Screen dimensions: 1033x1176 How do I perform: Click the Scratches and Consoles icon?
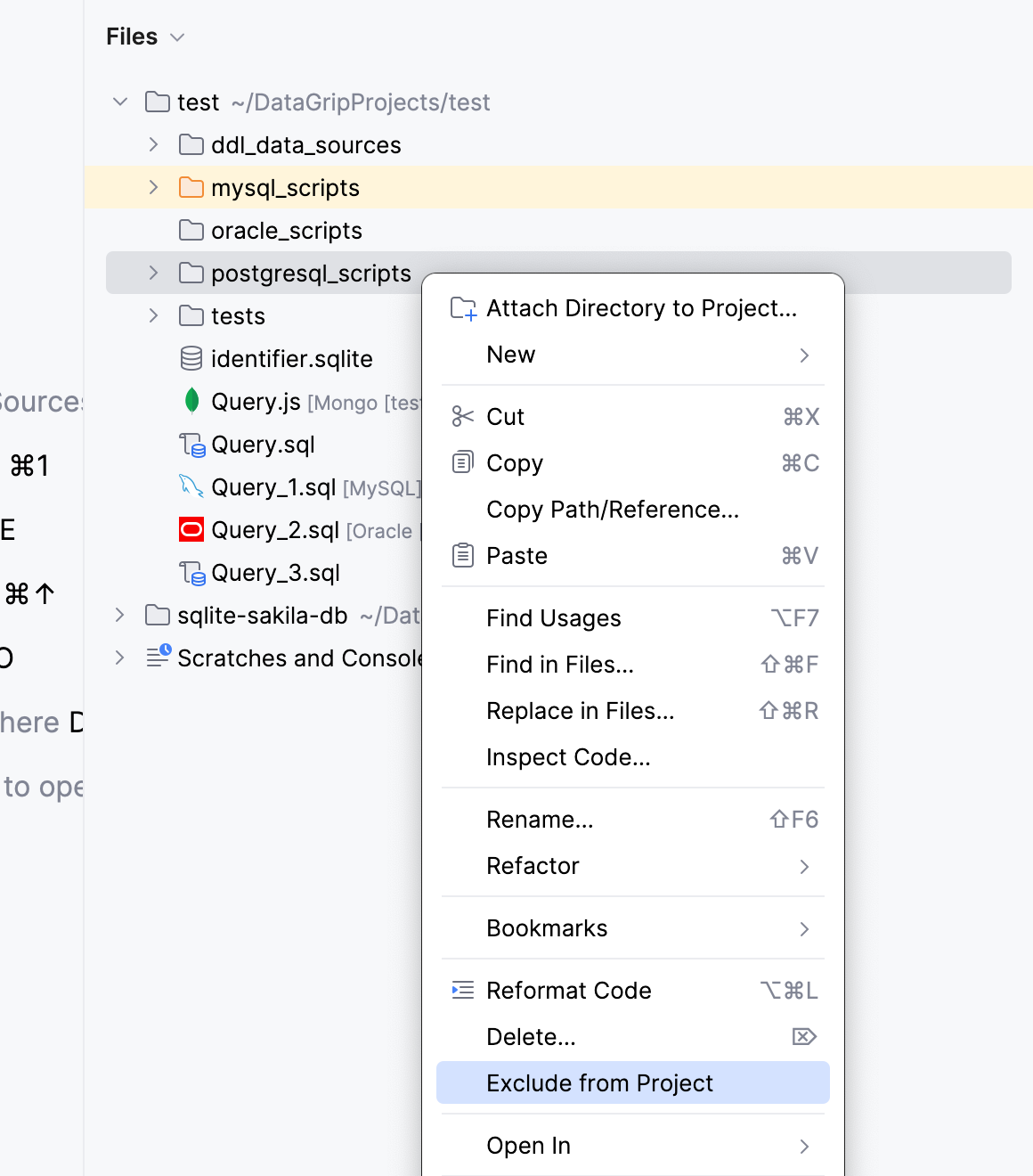point(158,657)
